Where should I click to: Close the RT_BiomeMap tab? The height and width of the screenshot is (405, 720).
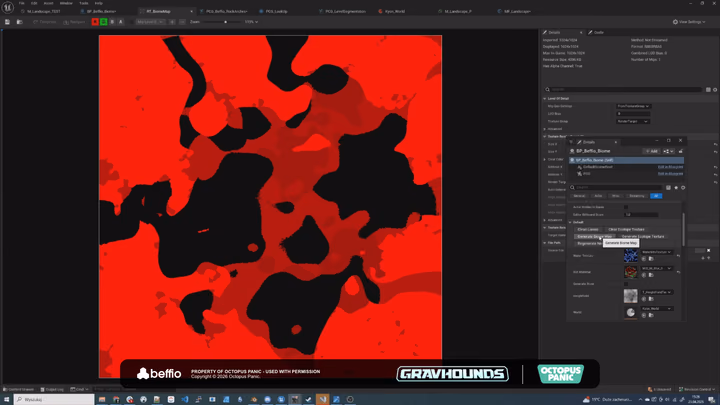click(x=191, y=11)
